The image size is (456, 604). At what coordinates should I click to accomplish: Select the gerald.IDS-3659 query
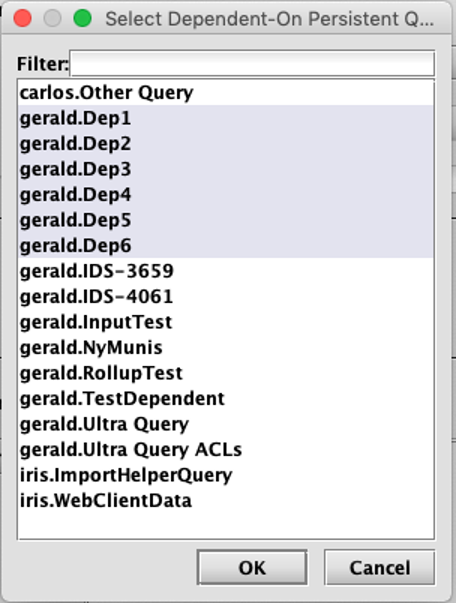[x=226, y=271]
